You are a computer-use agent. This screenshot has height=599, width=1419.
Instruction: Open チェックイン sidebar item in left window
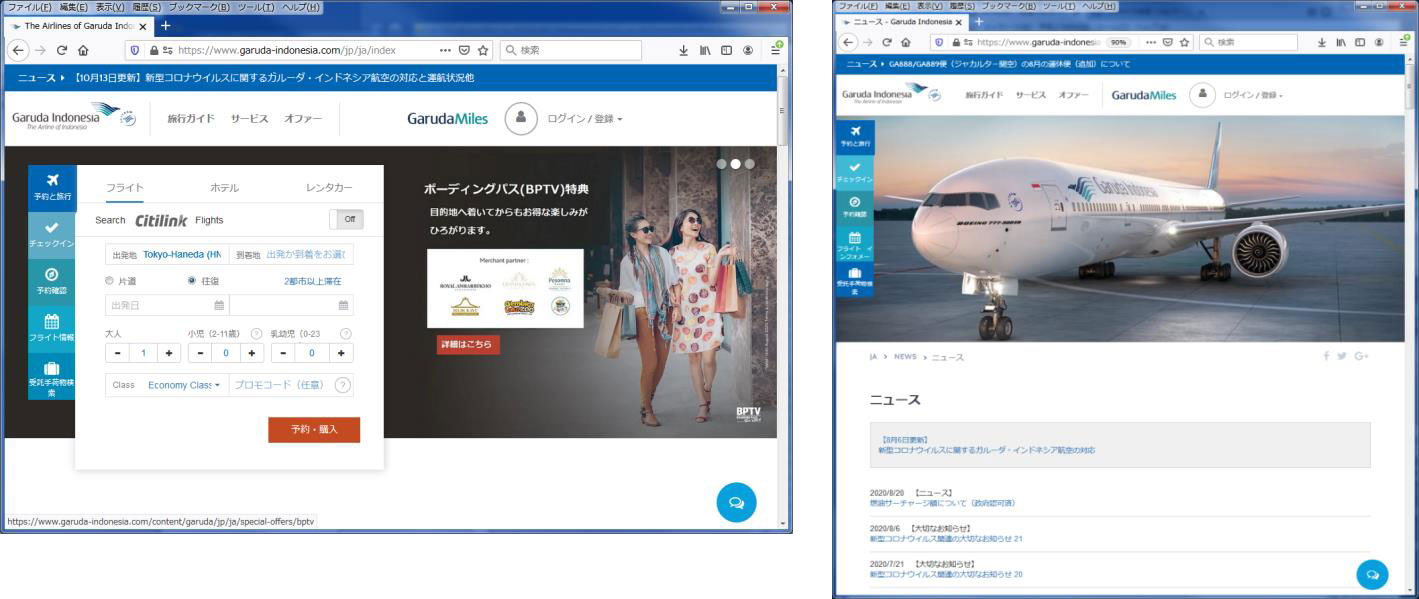pyautogui.click(x=52, y=233)
